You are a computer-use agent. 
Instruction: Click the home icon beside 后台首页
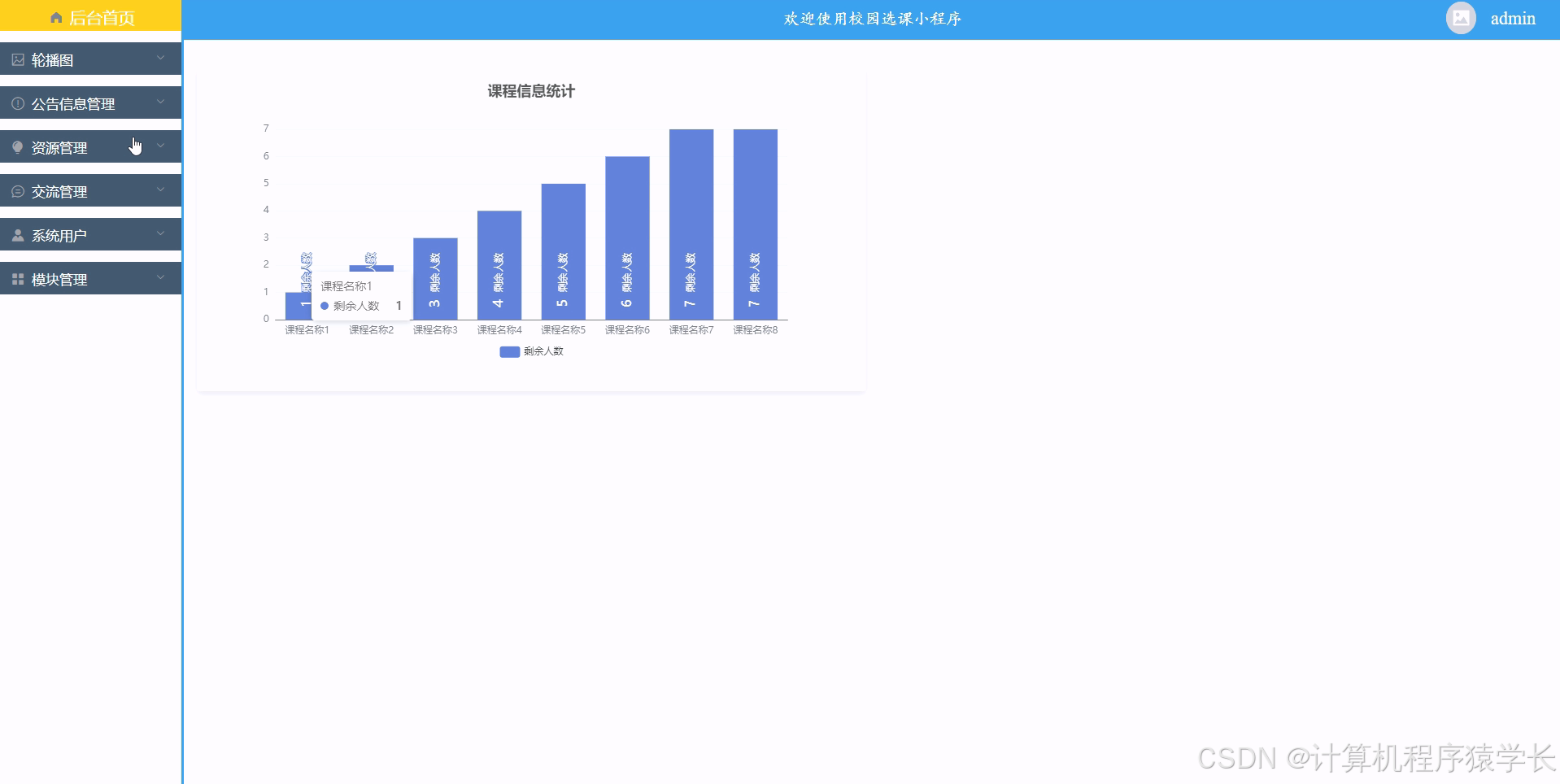pyautogui.click(x=56, y=18)
